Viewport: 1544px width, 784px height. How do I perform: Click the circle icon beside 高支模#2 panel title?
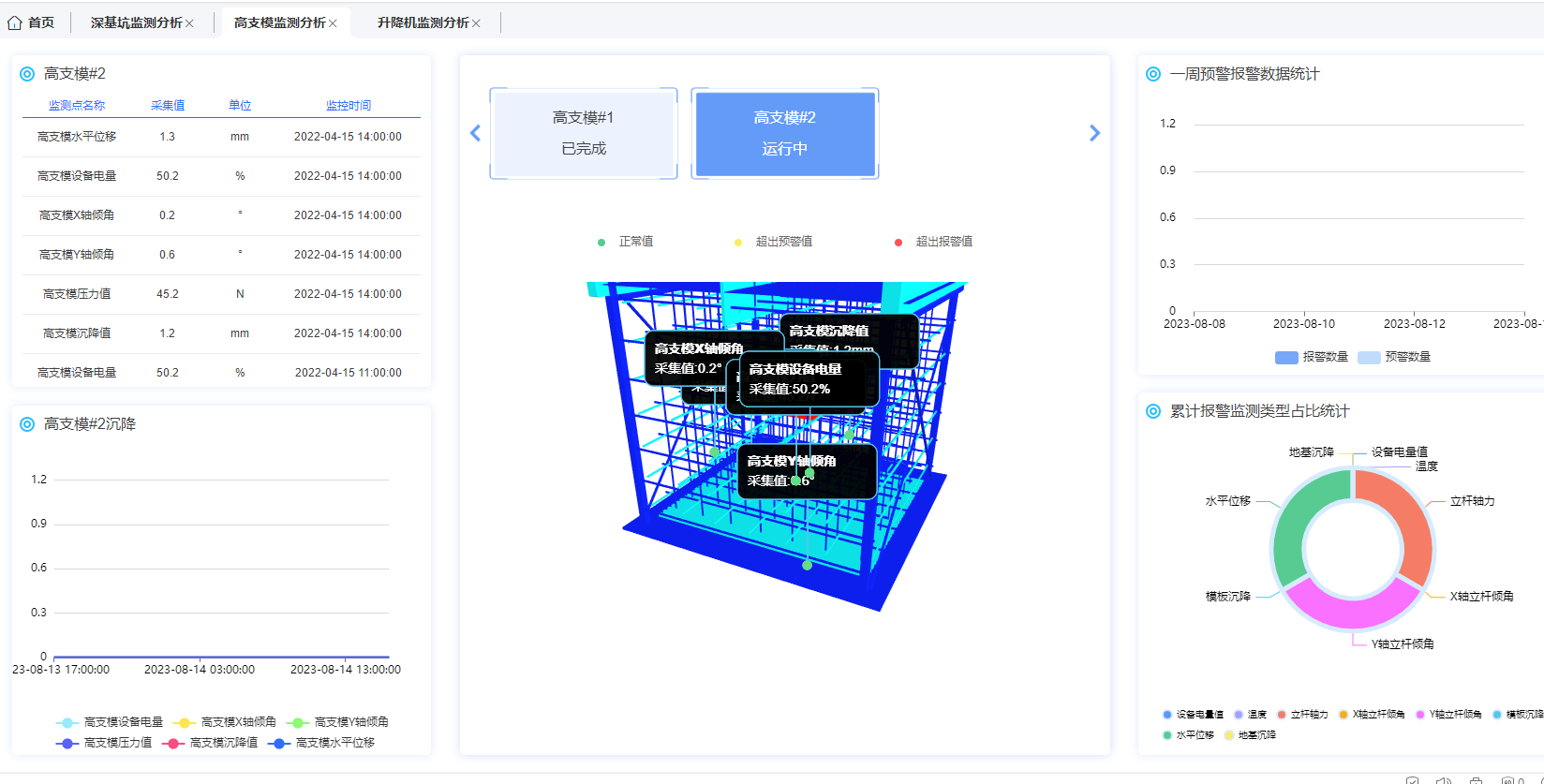pos(27,74)
